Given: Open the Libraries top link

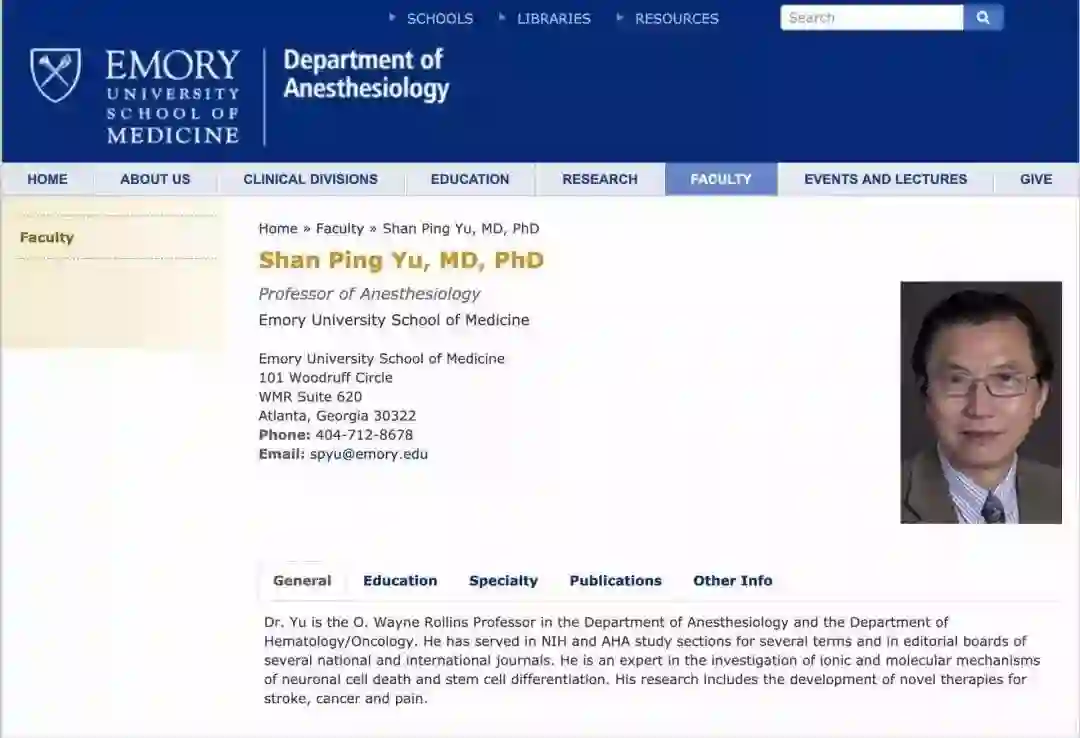Looking at the screenshot, I should [554, 19].
